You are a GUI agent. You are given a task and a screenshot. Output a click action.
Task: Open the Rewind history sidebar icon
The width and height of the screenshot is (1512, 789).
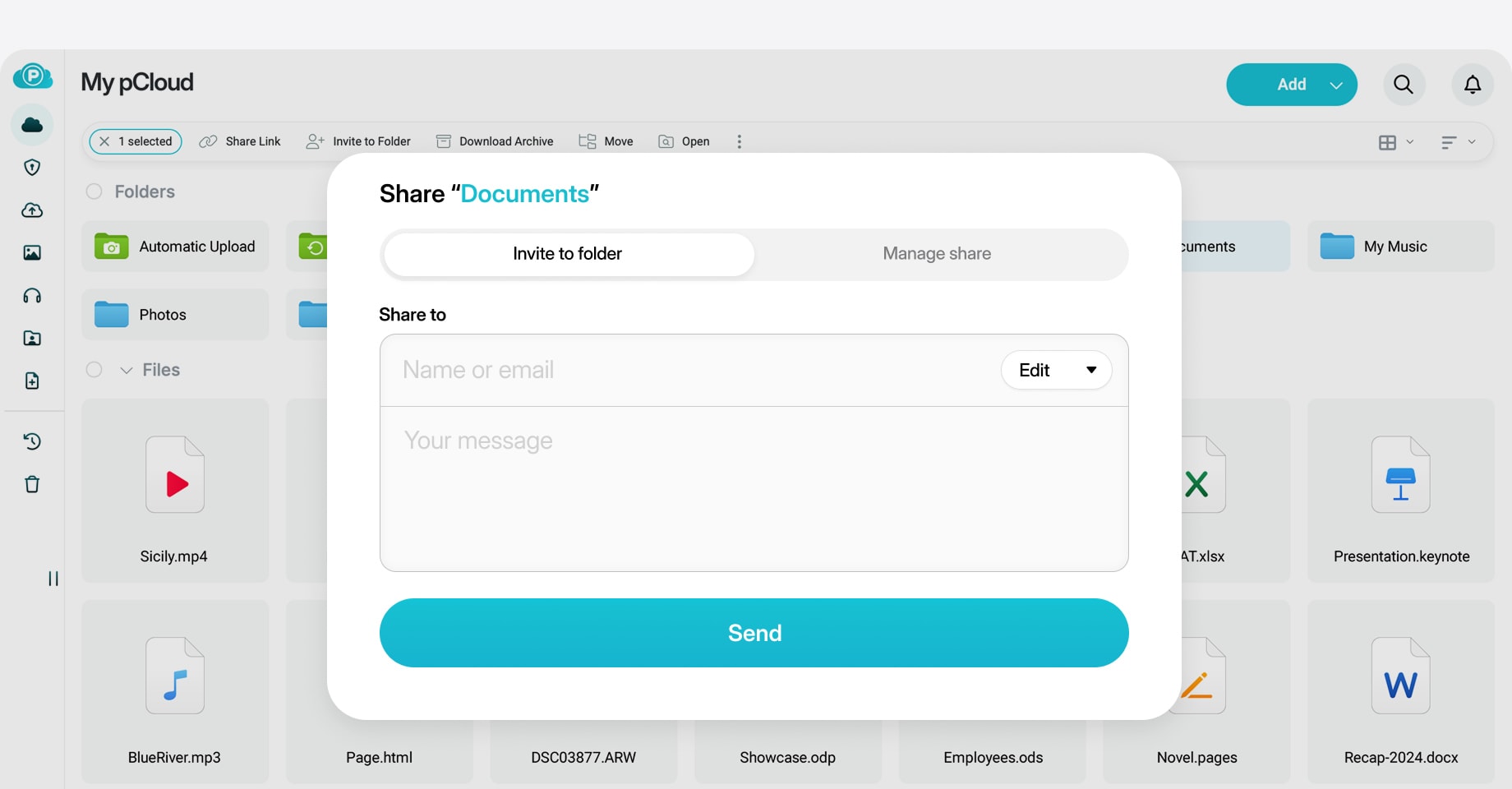(32, 441)
